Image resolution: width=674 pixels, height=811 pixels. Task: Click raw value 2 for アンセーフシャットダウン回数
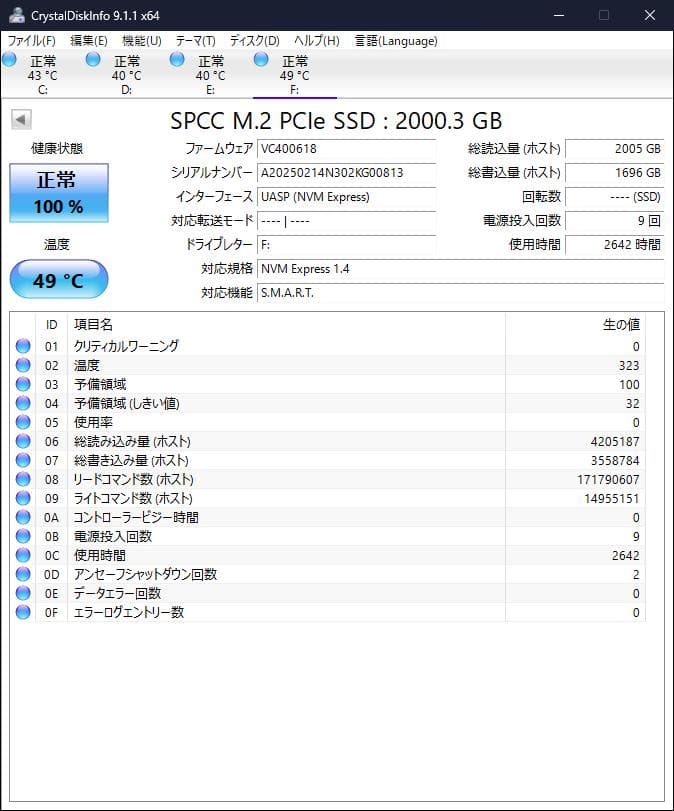coord(636,575)
